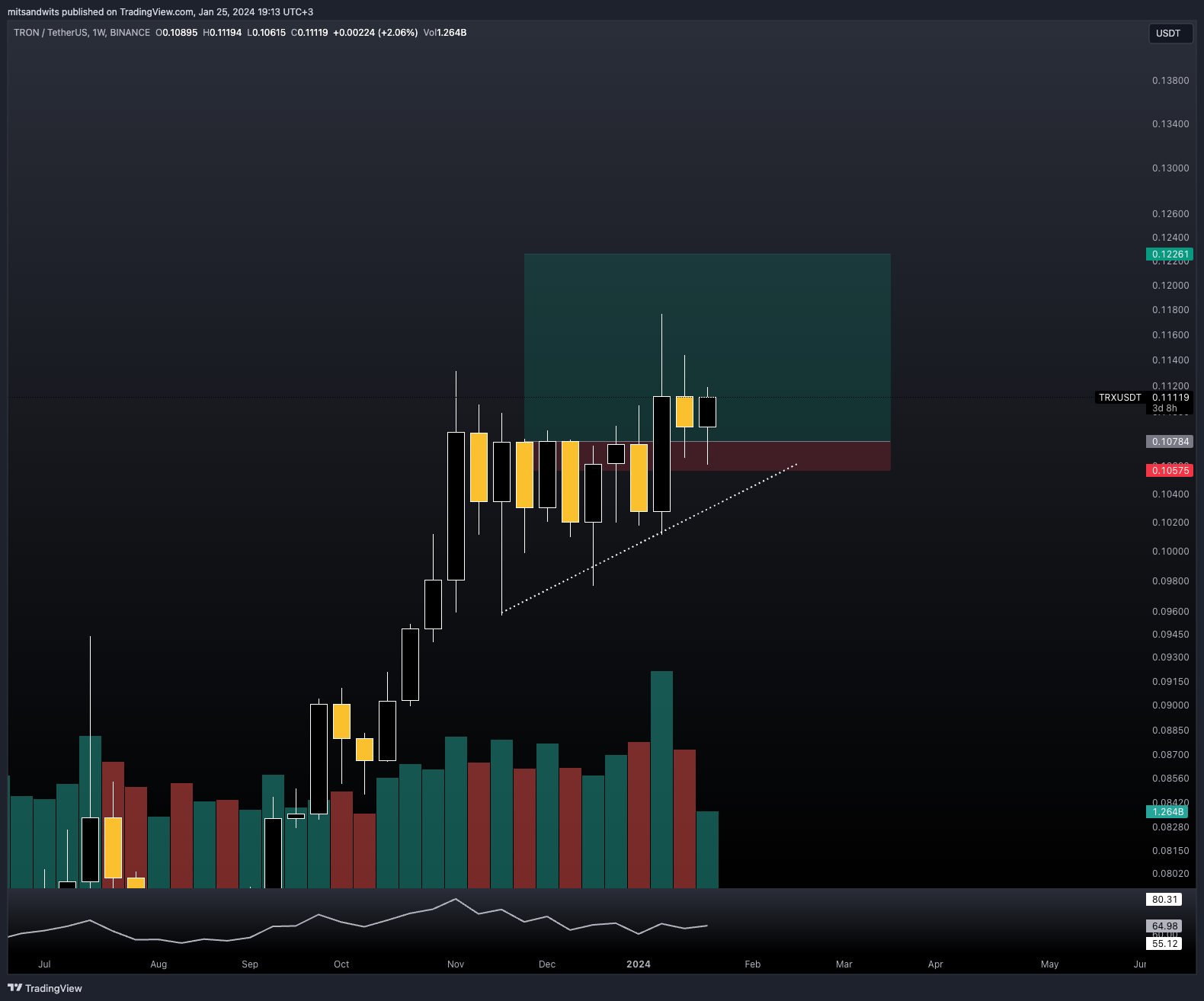Click the 80.31 RSI upper band label
The height and width of the screenshot is (1001, 1204).
tap(1164, 900)
